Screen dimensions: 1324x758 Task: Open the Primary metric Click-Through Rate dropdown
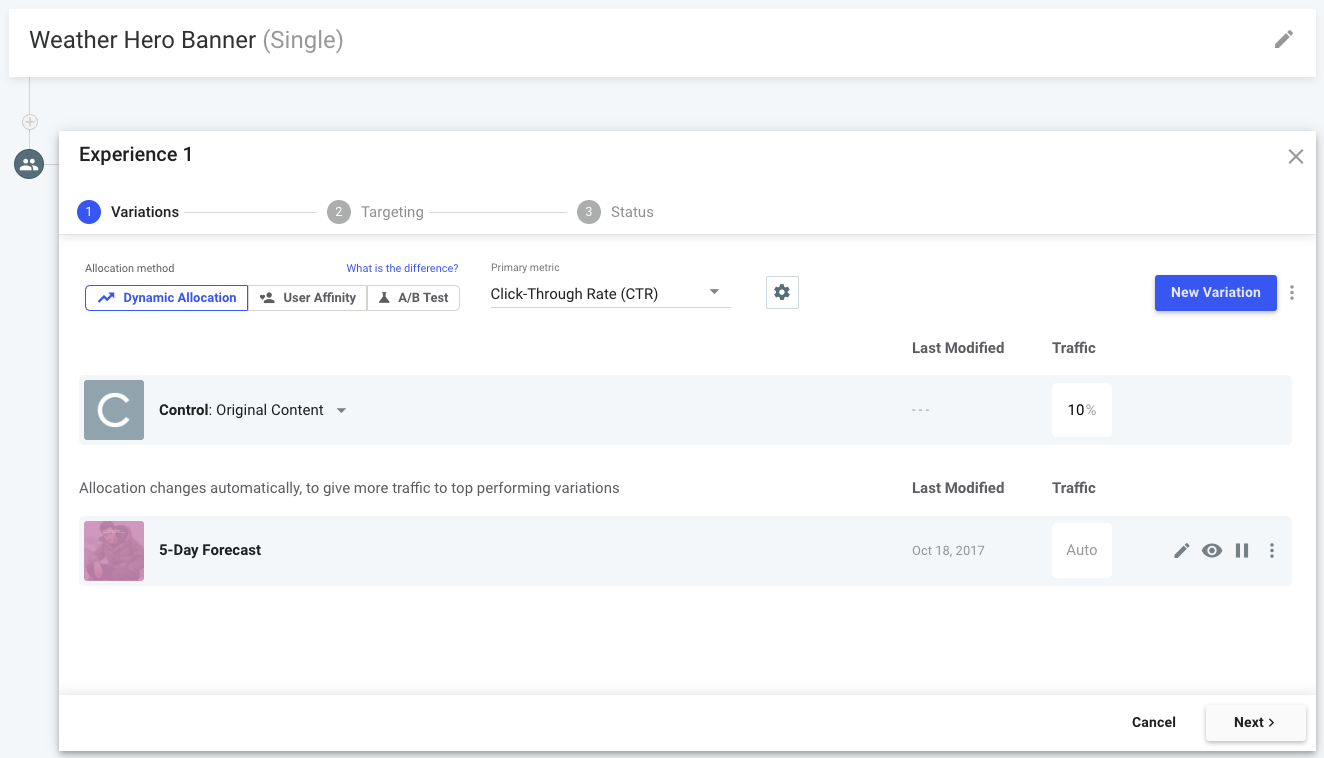click(x=610, y=294)
